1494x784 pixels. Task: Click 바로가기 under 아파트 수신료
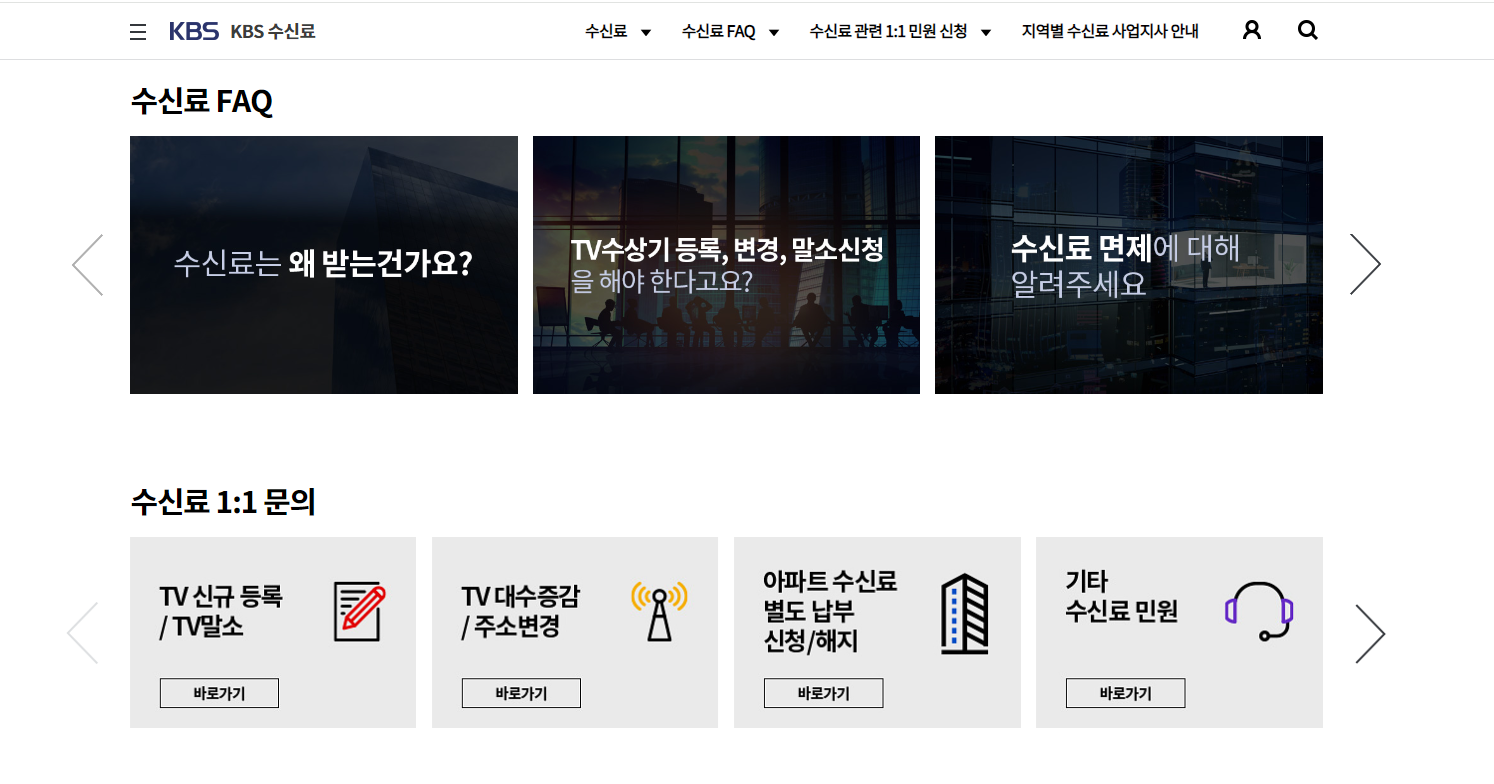[x=823, y=693]
